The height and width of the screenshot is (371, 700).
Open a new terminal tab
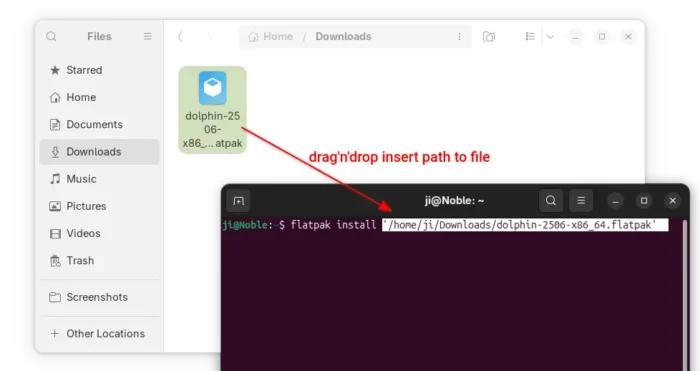239,201
